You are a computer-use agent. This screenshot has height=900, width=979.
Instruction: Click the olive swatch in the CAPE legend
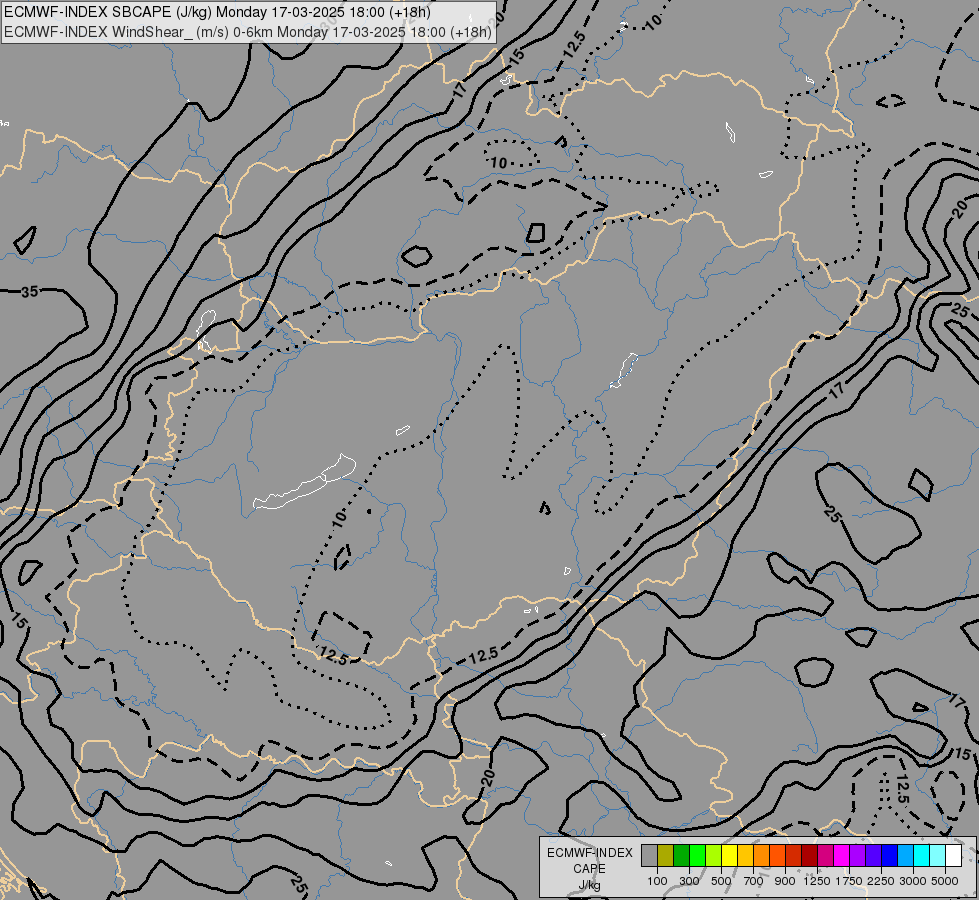(x=666, y=855)
